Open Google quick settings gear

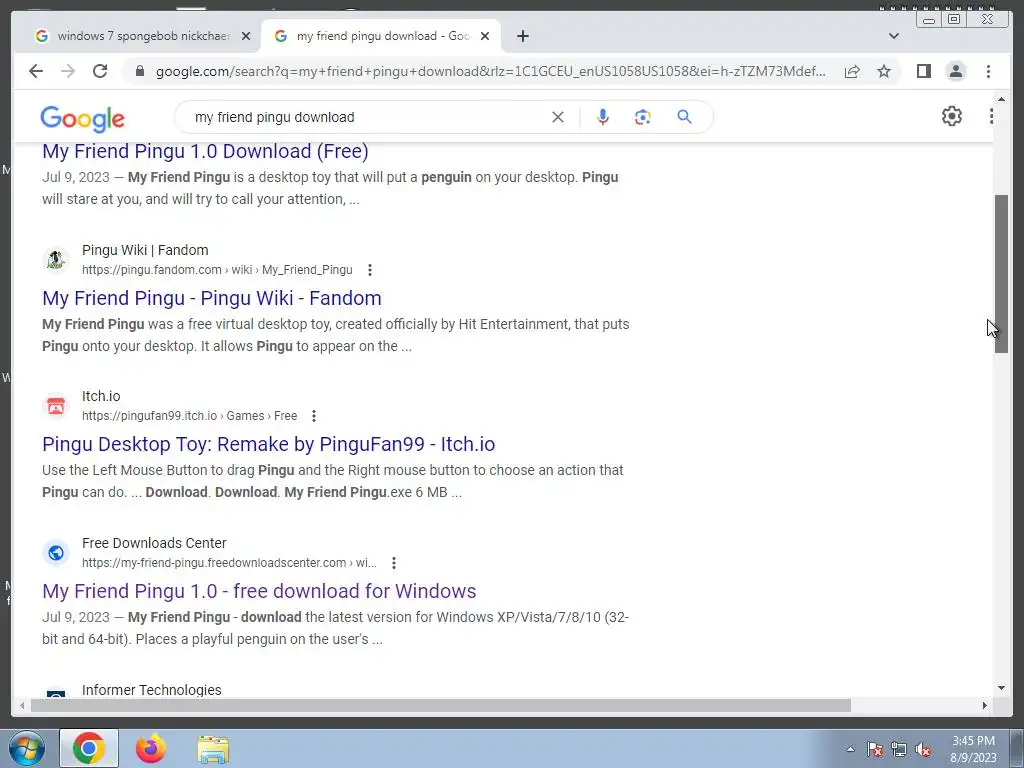click(952, 116)
